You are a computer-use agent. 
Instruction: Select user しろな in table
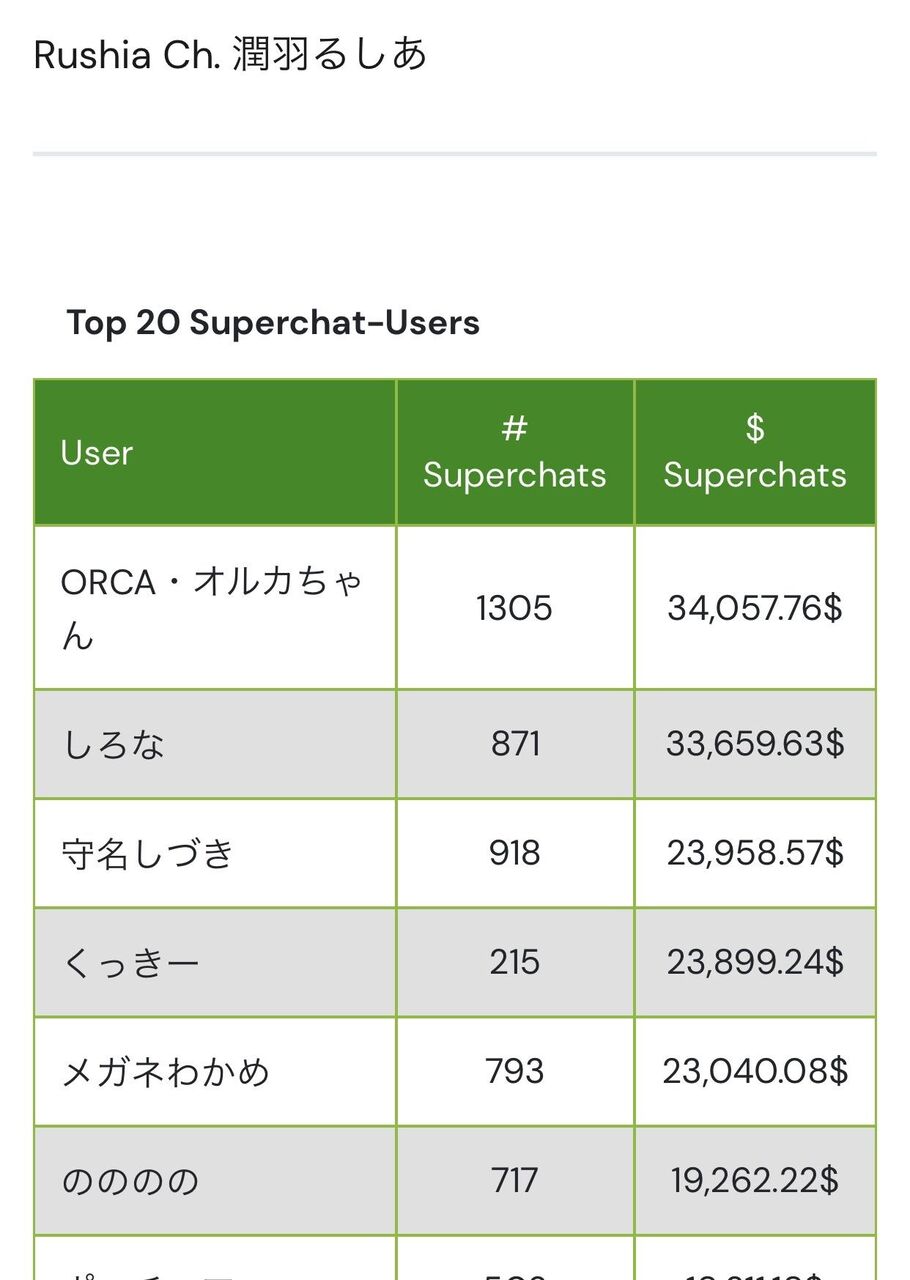pos(114,744)
